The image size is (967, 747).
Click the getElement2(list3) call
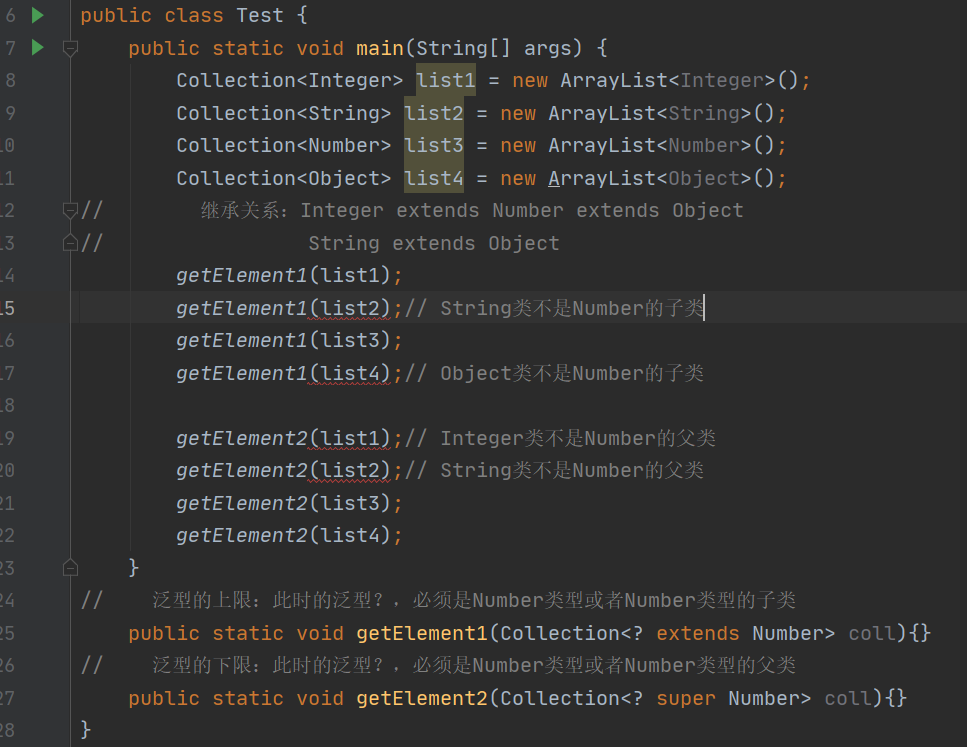point(284,503)
